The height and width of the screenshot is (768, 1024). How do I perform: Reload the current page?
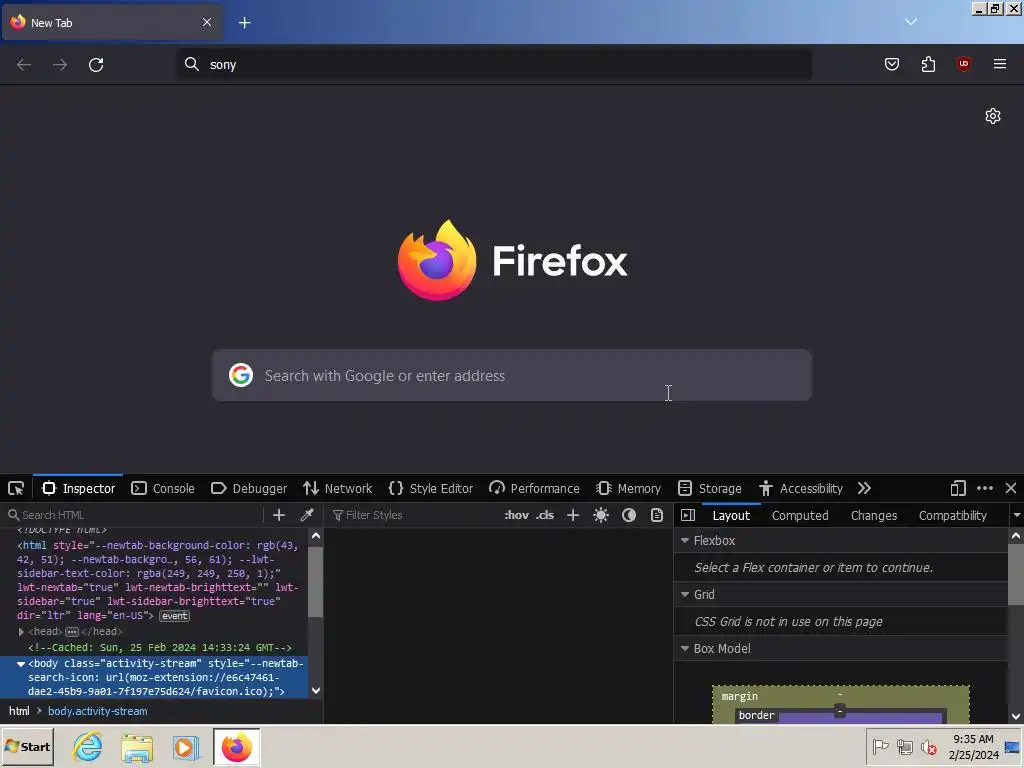click(x=96, y=65)
